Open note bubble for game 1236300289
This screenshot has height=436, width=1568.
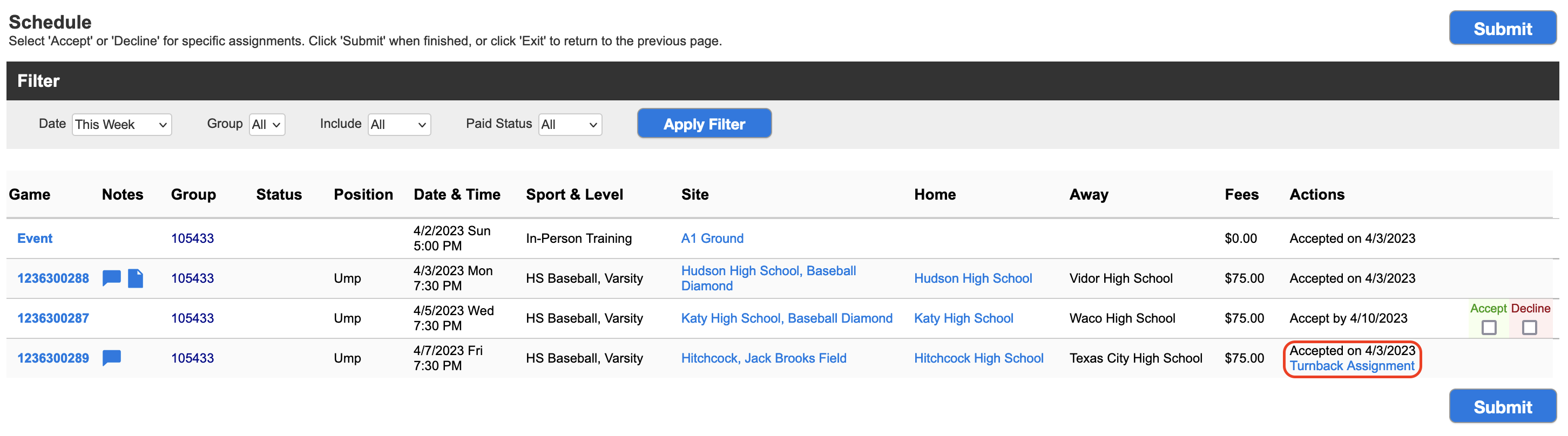tap(111, 358)
